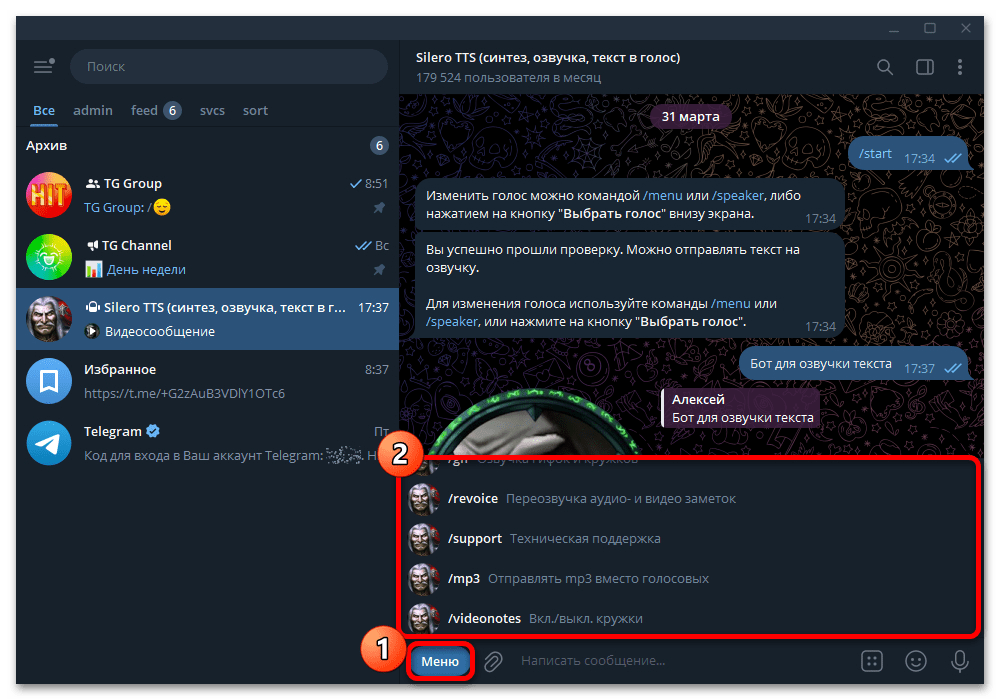The width and height of the screenshot is (1000, 700).
Task: Open the t.me link in Избранное preview
Action: point(184,393)
